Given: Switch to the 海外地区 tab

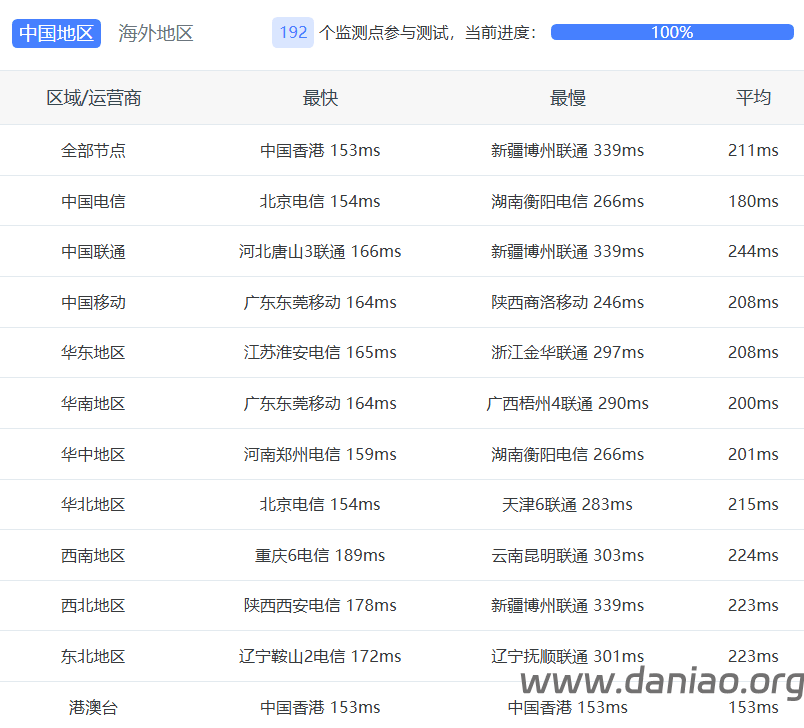Looking at the screenshot, I should point(155,33).
